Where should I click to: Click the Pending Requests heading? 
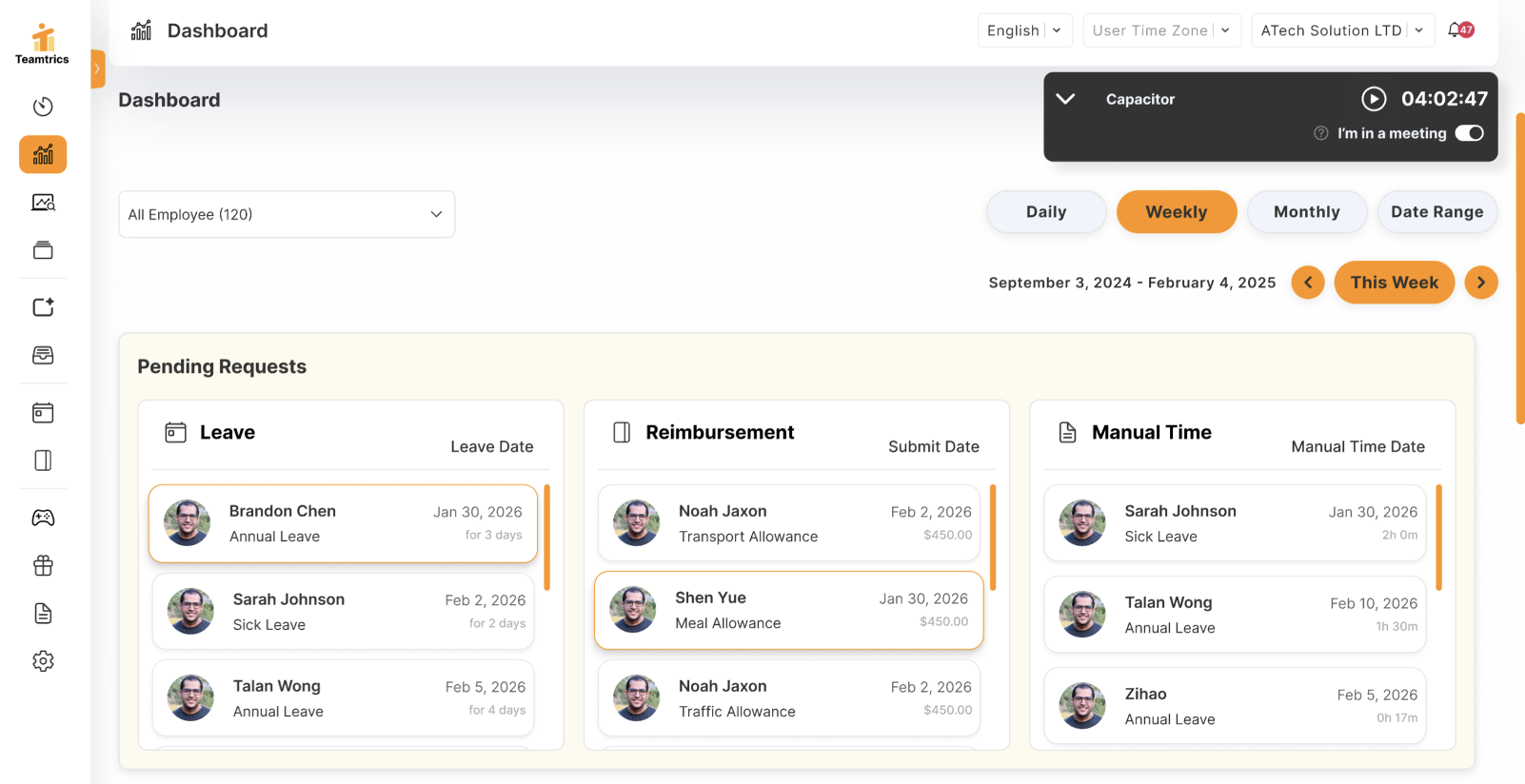(222, 366)
